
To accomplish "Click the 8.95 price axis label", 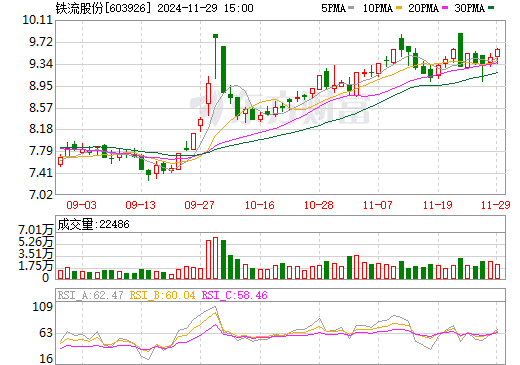I will coord(41,86).
